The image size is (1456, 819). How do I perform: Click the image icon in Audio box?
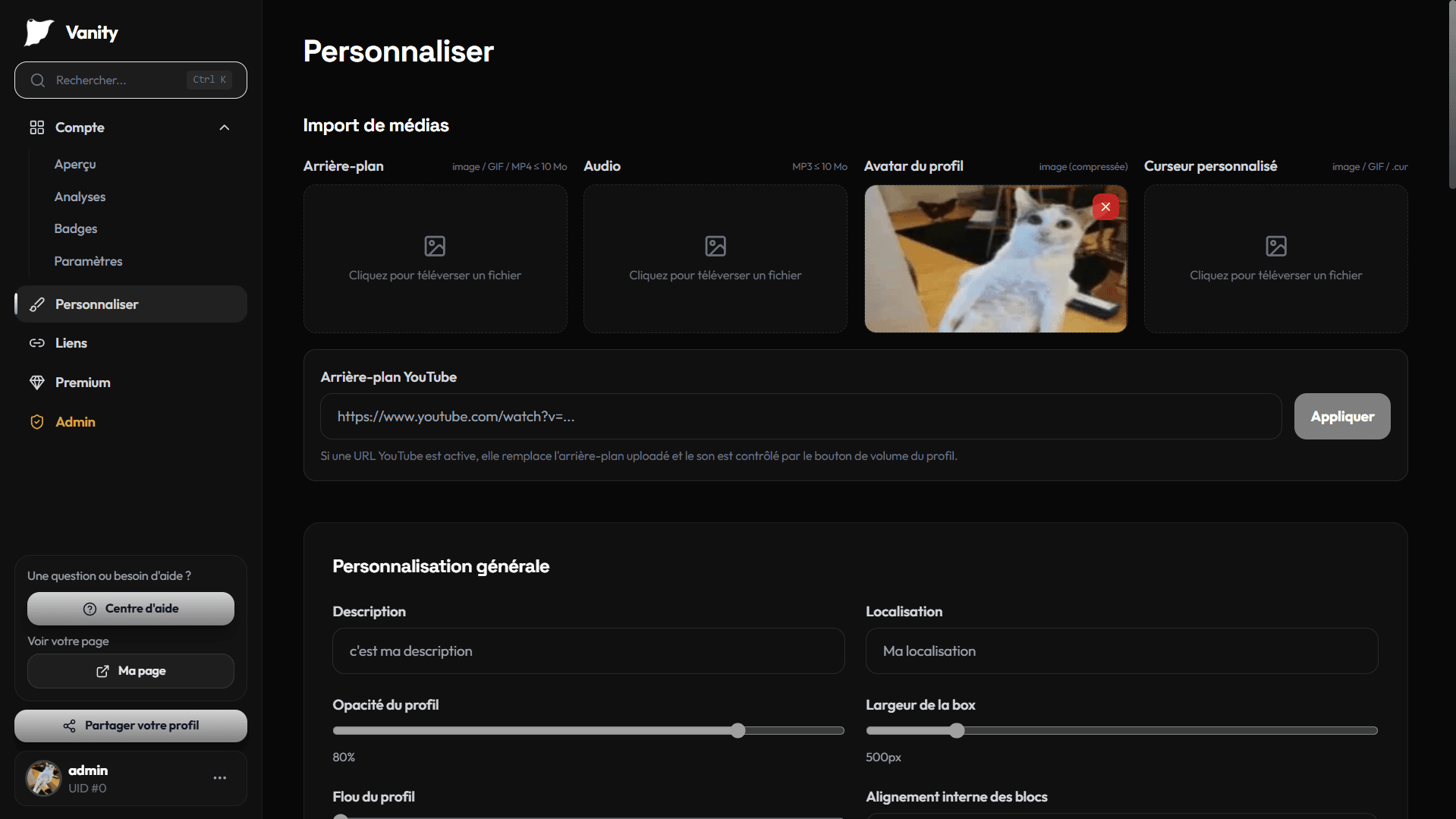(715, 246)
